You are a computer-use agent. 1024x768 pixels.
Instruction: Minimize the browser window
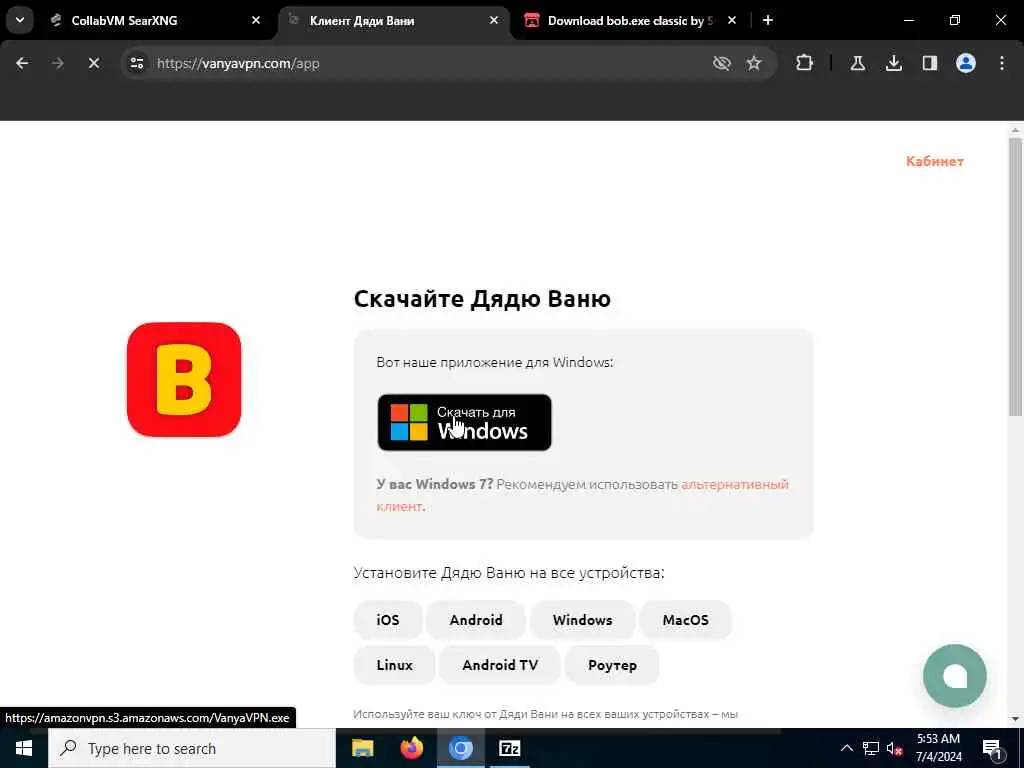[x=908, y=20]
